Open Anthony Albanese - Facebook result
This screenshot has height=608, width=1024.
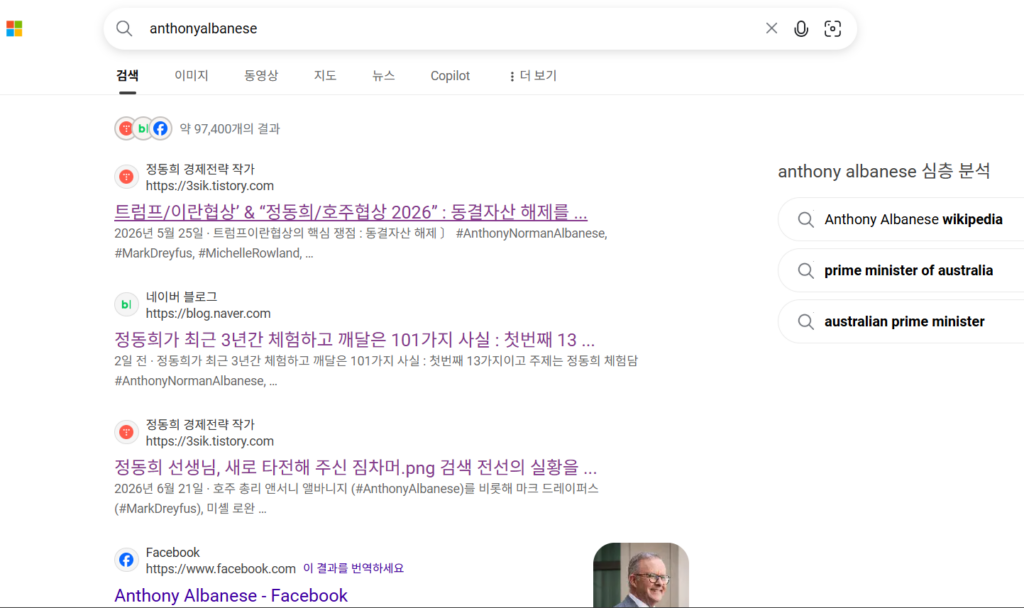(231, 596)
